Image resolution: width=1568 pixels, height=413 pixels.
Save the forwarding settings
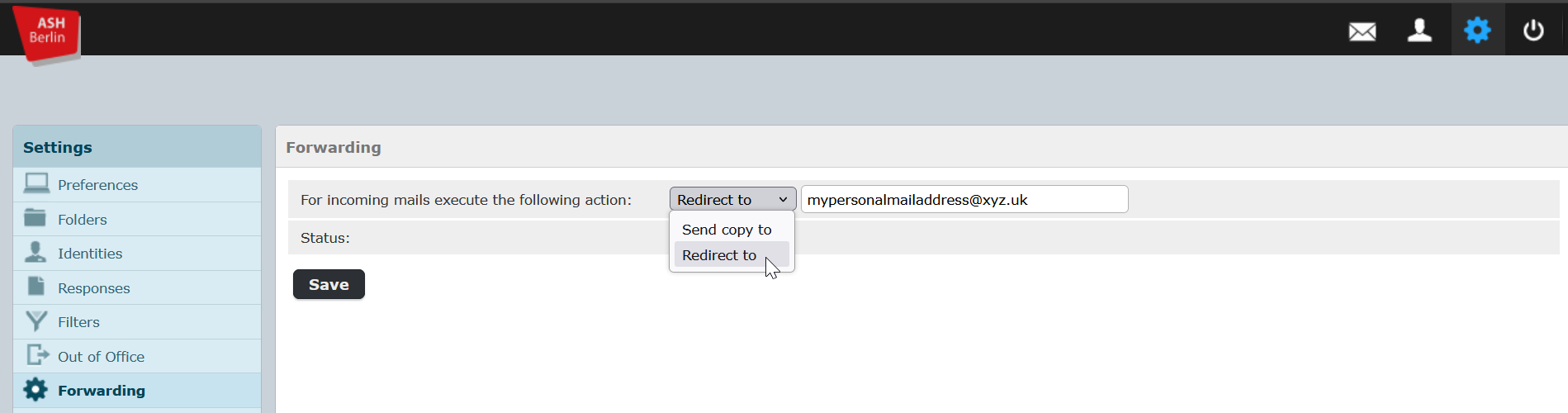pyautogui.click(x=329, y=284)
